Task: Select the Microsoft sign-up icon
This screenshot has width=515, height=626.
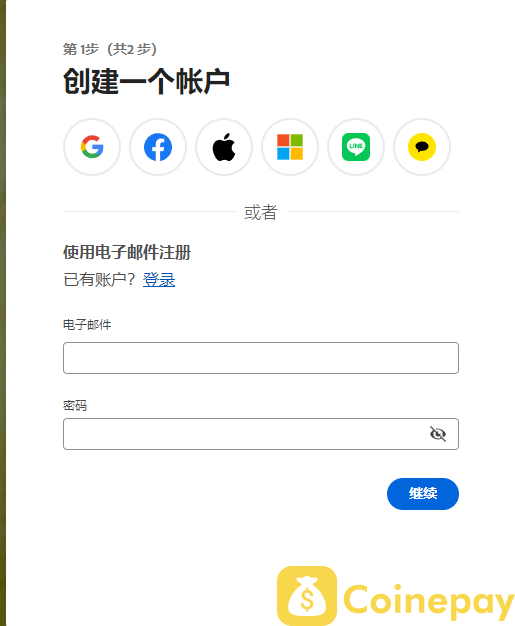Action: [290, 147]
